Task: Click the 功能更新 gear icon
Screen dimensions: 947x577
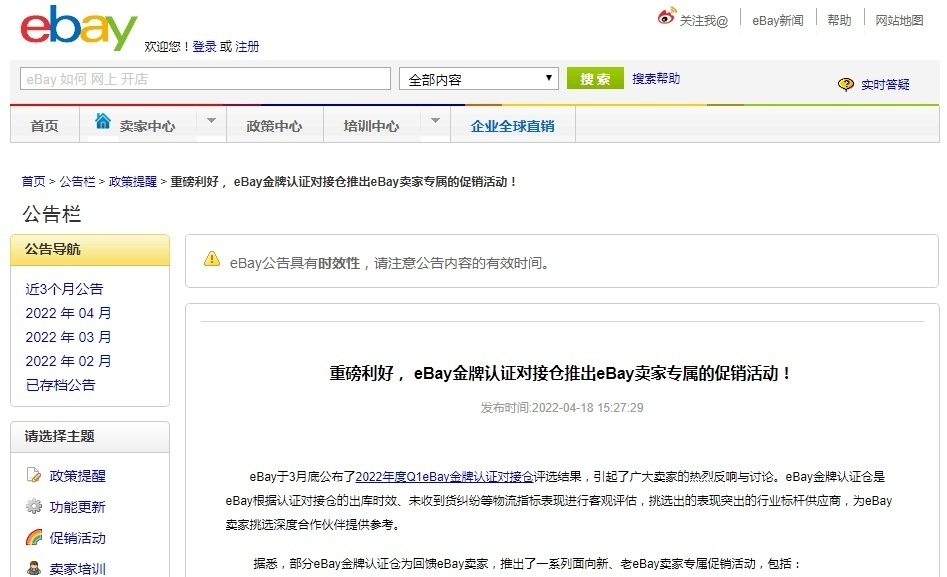Action: pos(34,506)
